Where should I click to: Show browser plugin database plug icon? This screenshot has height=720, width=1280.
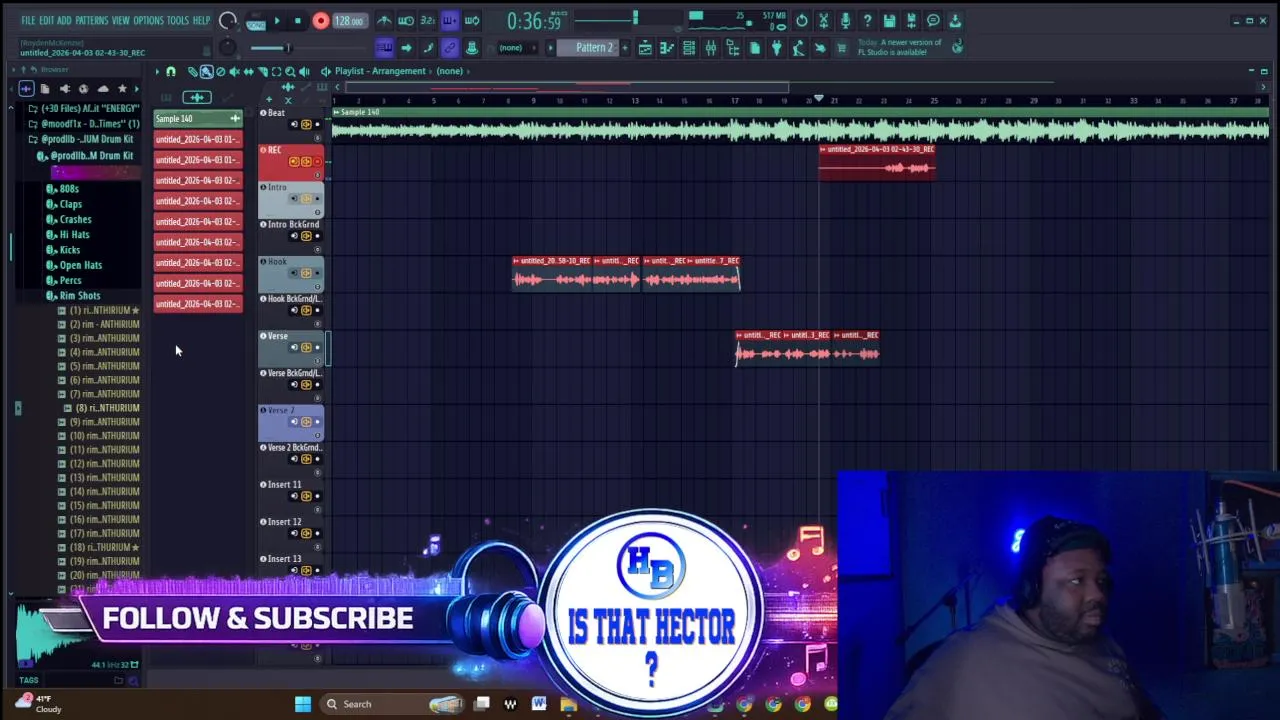click(x=64, y=88)
